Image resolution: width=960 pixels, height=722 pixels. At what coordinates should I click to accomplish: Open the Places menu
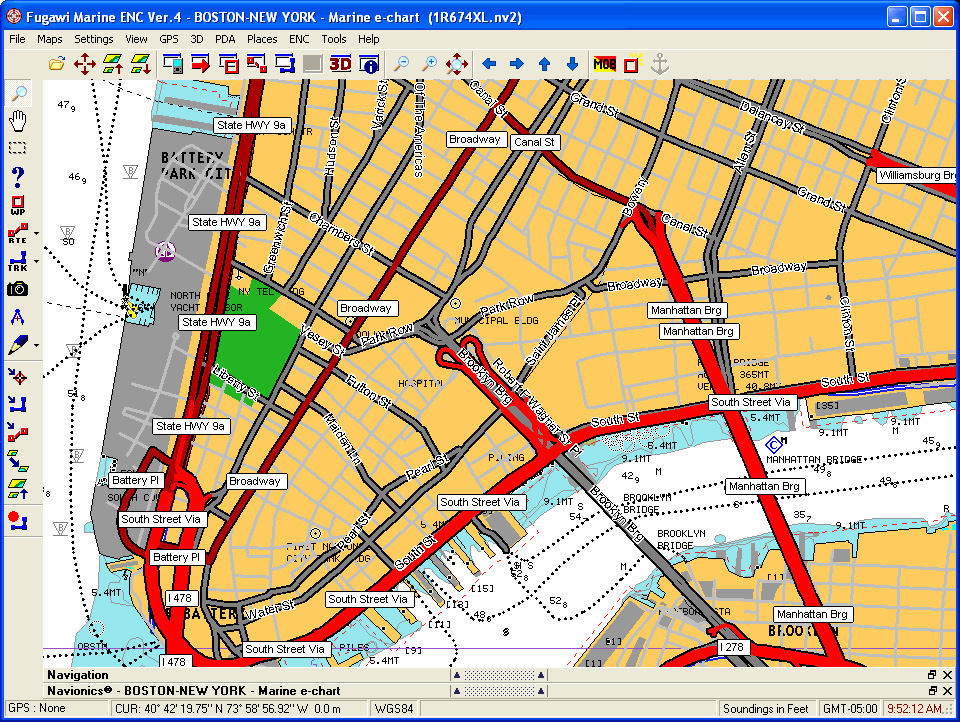[x=262, y=39]
